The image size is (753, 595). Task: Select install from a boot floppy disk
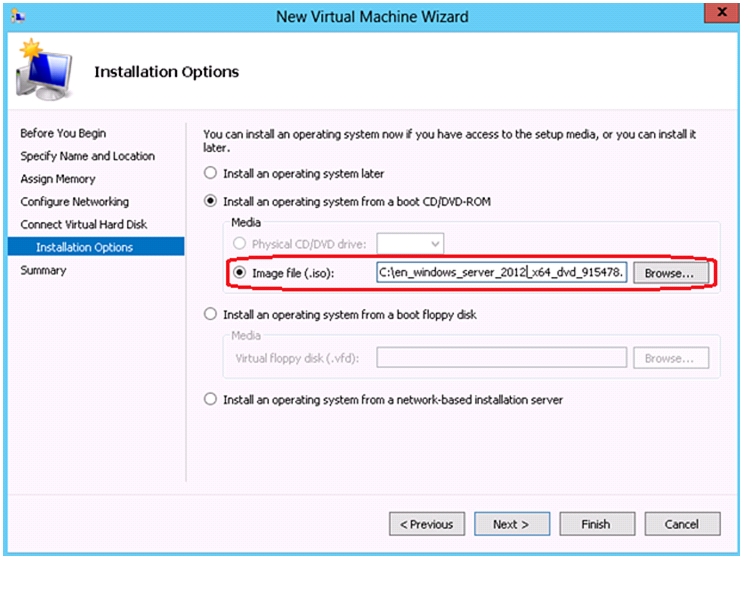click(x=210, y=314)
